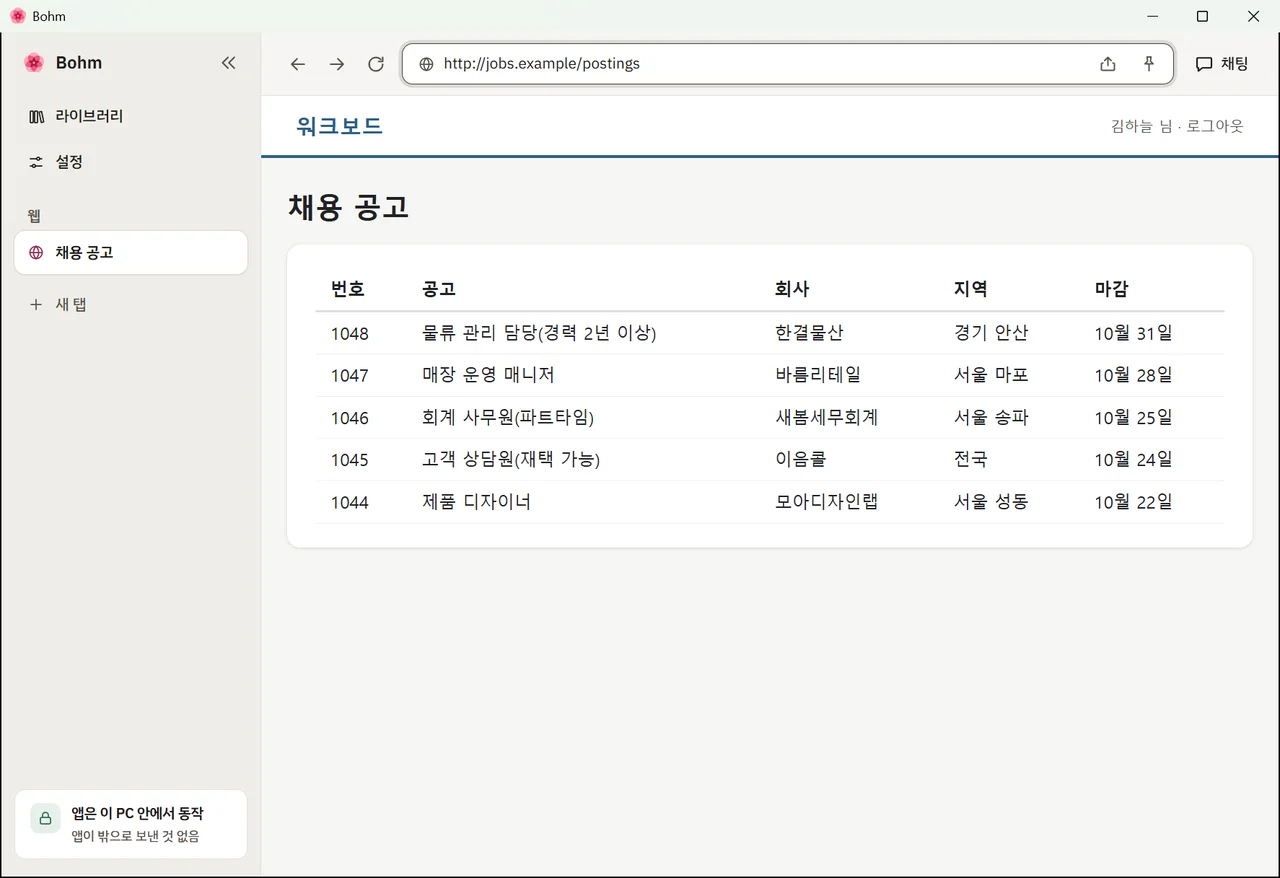Screen dimensions: 1280x878
Task: Click the lock icon in privacy notice
Action: [x=45, y=818]
